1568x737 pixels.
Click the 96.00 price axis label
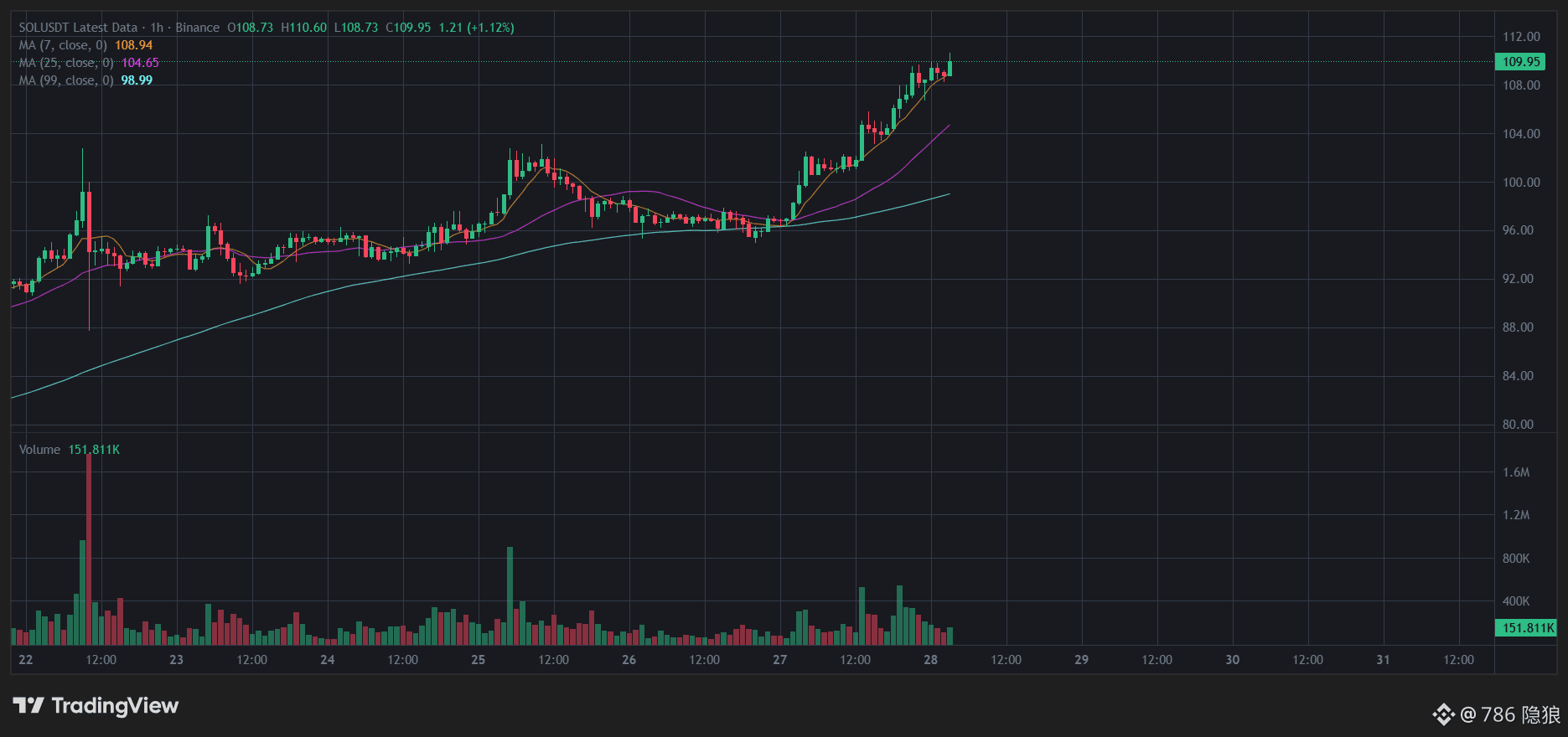(x=1518, y=230)
